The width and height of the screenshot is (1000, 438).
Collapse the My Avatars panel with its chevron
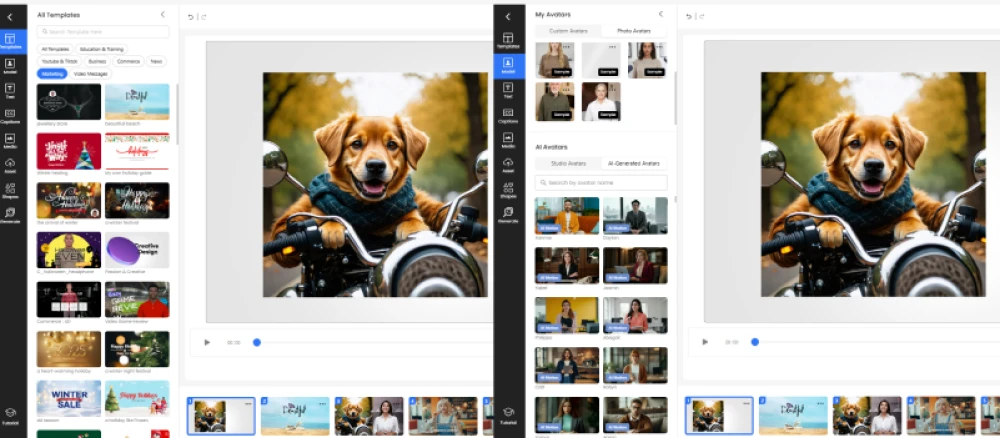660,14
